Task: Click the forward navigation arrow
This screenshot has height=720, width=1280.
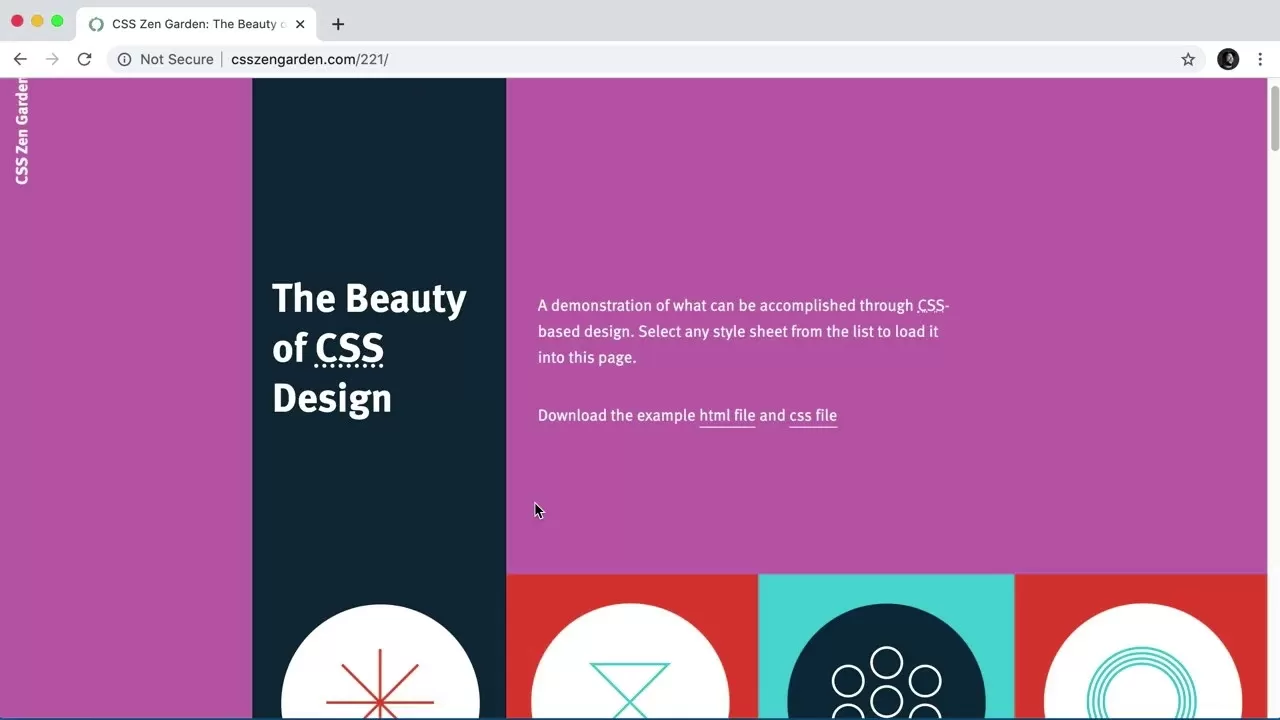Action: pyautogui.click(x=52, y=59)
